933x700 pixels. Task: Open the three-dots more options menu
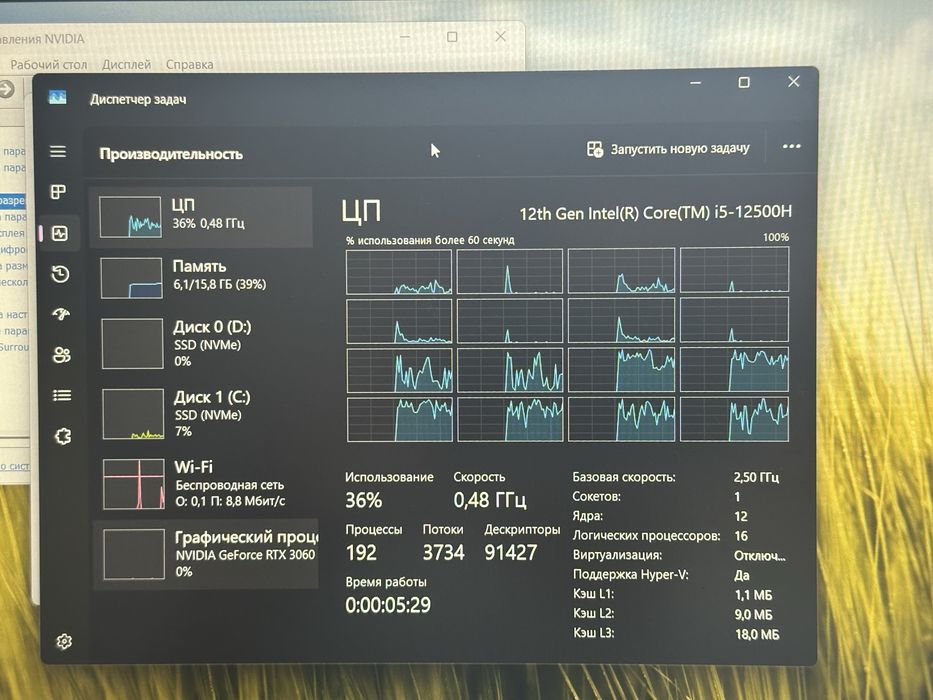coord(791,146)
